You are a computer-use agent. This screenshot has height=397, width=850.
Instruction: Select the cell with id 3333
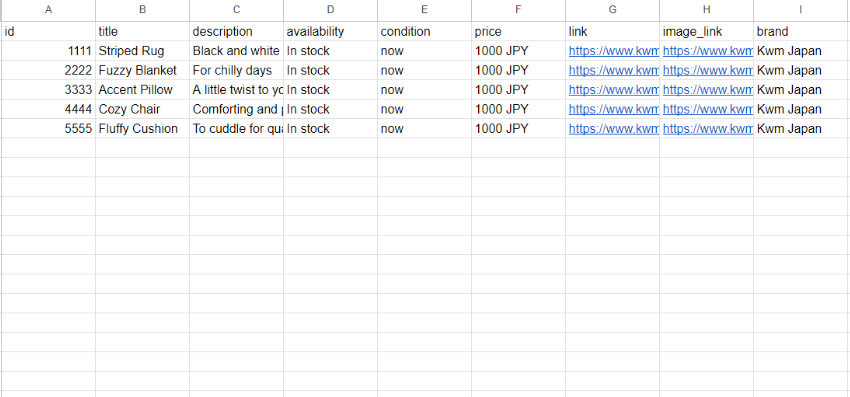[48, 89]
